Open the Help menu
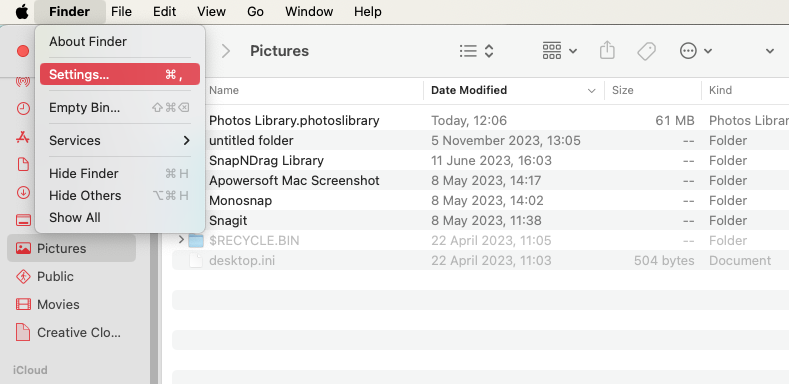 [x=367, y=12]
